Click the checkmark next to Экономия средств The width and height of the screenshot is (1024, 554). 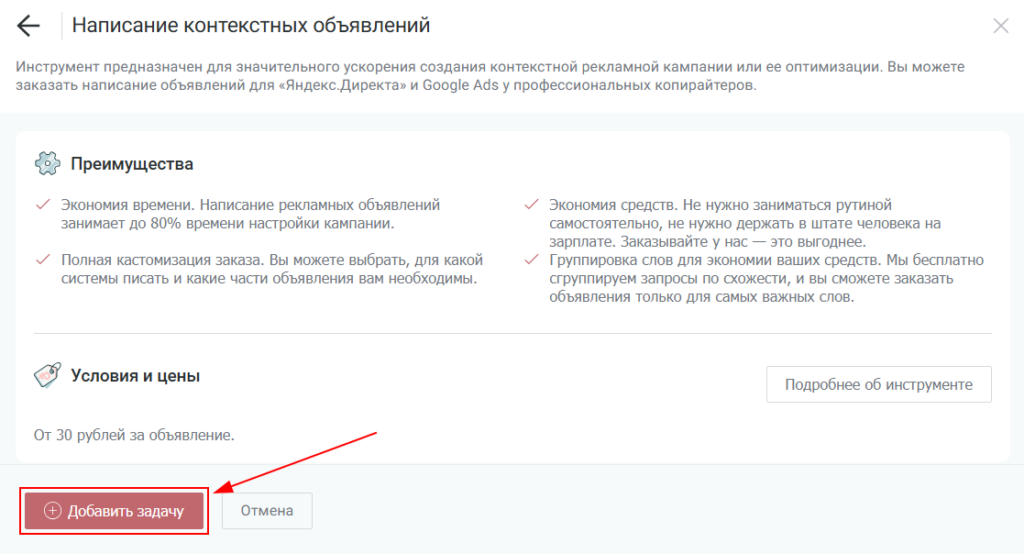click(531, 205)
